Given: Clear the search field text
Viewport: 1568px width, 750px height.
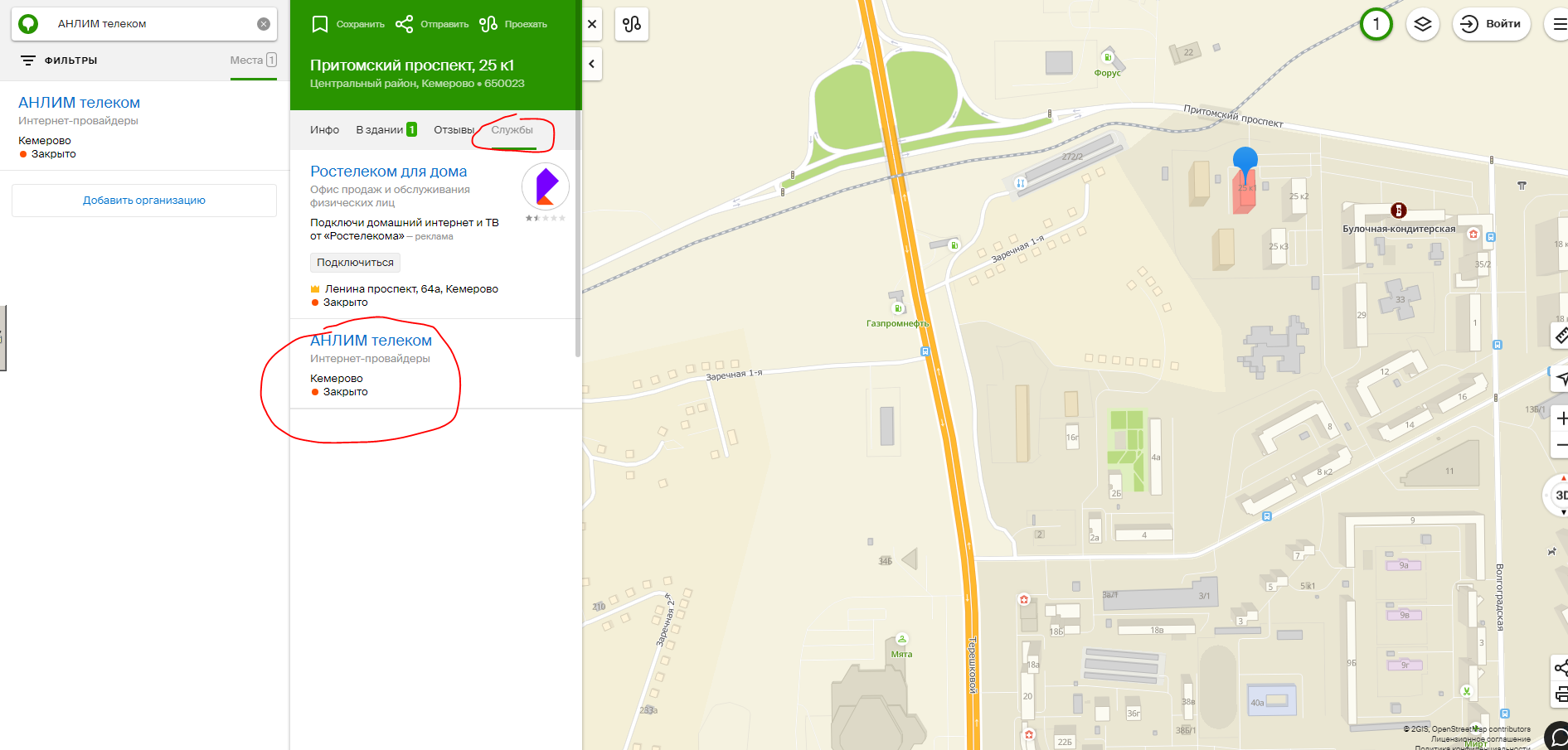Looking at the screenshot, I should 264,24.
